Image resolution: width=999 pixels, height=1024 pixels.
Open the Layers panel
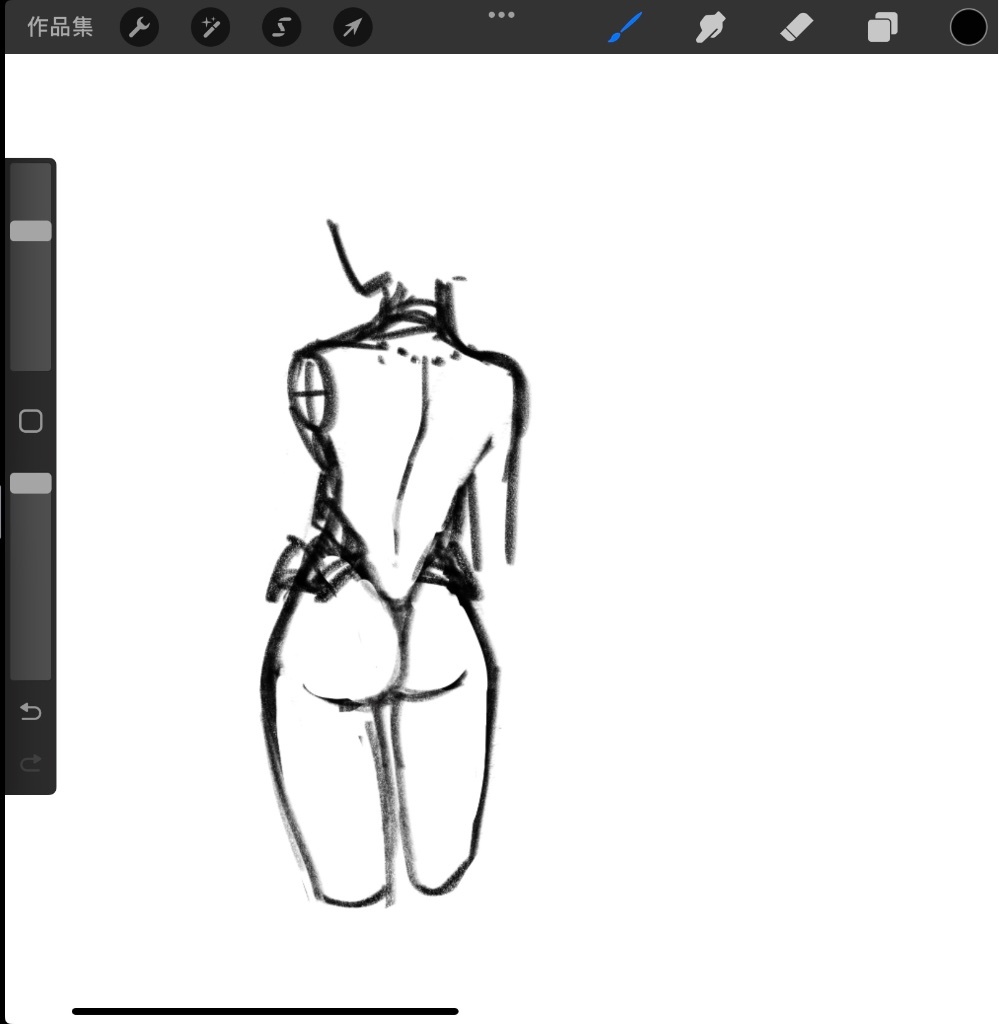point(882,28)
